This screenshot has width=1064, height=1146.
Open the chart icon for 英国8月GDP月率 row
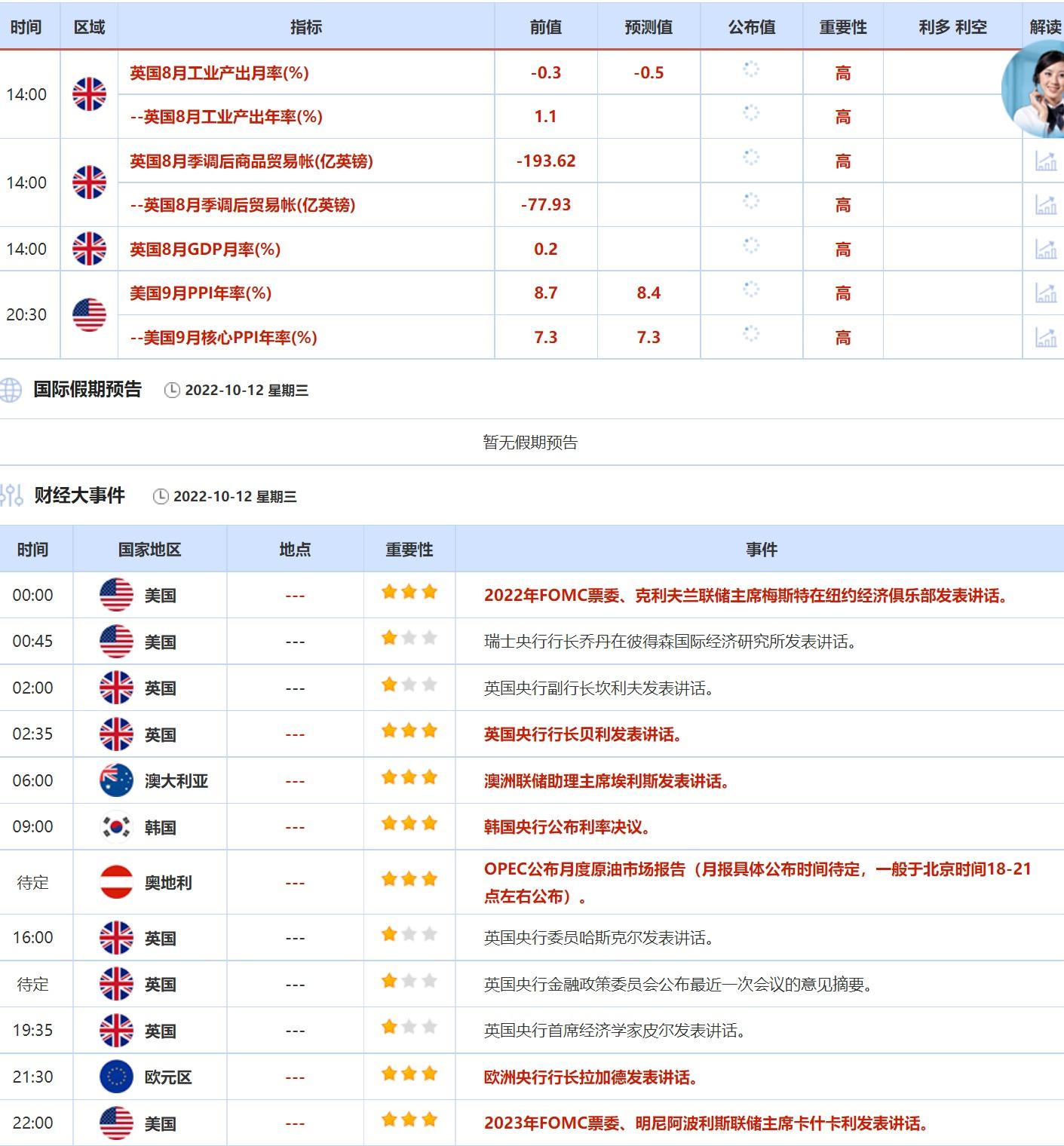[1045, 249]
